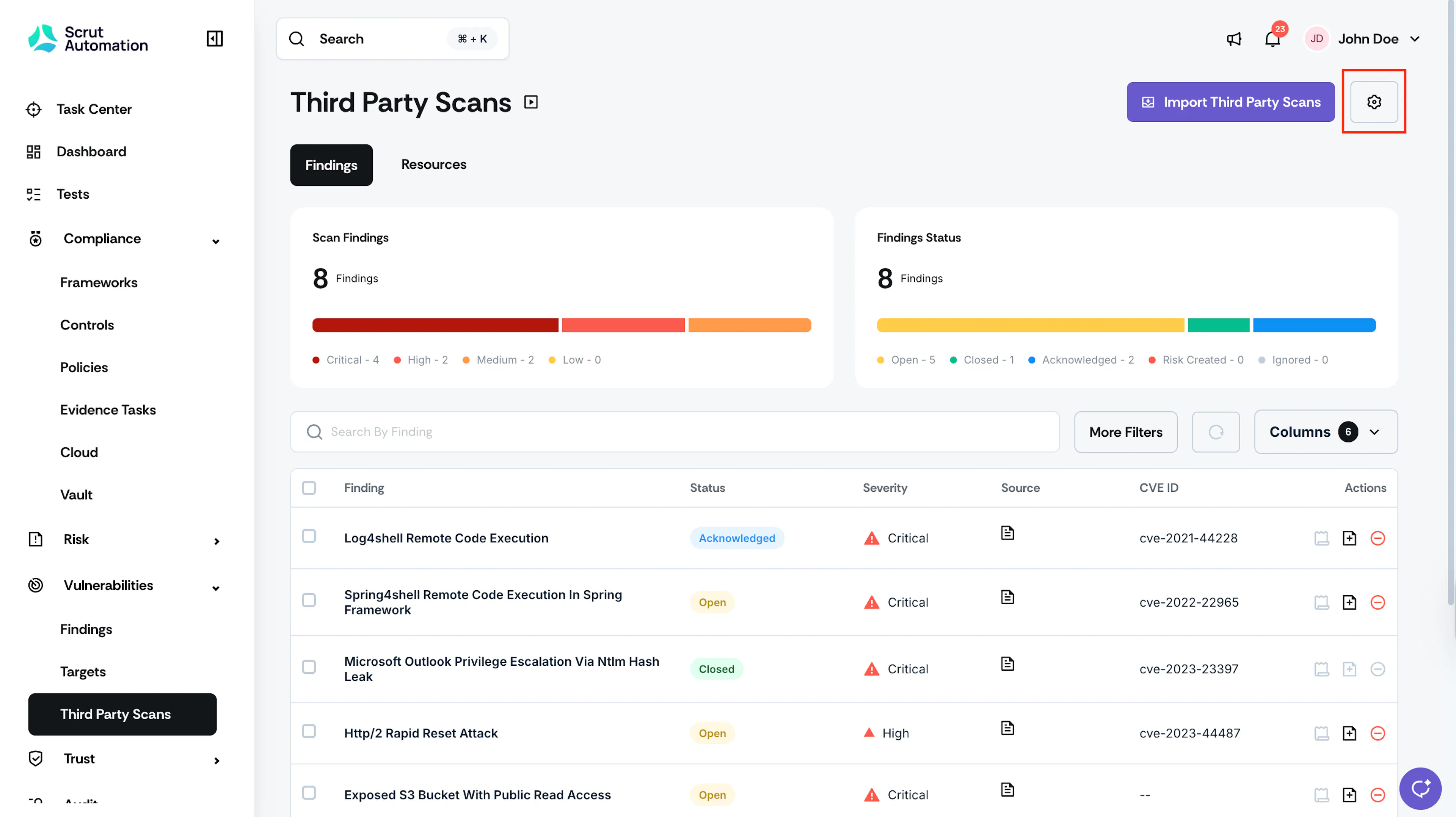This screenshot has height=817, width=1456.
Task: Tick the select-all checkbox in table header
Action: tap(309, 488)
